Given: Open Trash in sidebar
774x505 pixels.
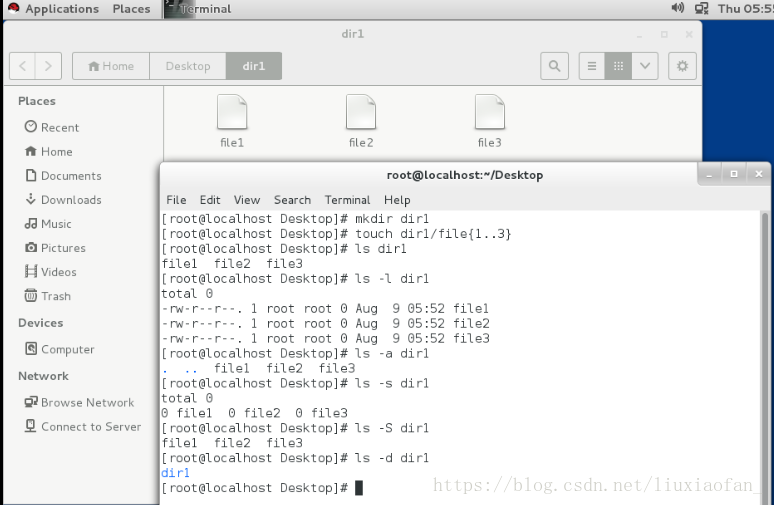Looking at the screenshot, I should pos(48,296).
